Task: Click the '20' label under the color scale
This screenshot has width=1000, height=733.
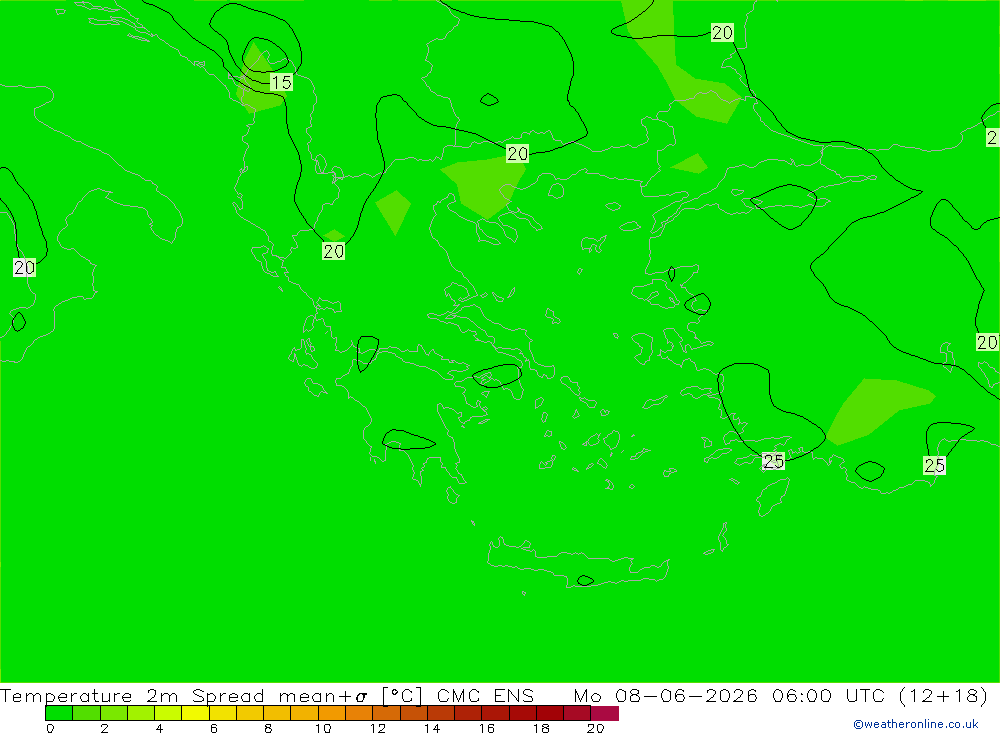Action: (x=595, y=728)
